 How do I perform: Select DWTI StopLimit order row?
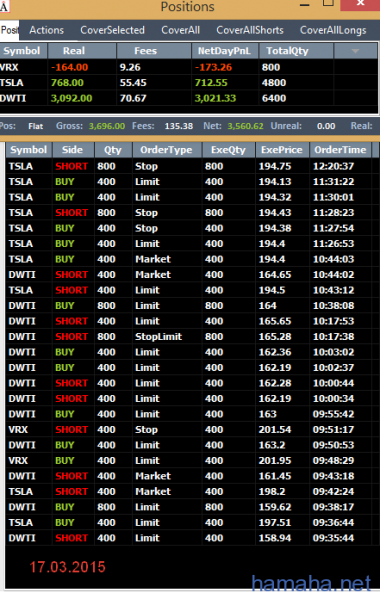(189, 337)
